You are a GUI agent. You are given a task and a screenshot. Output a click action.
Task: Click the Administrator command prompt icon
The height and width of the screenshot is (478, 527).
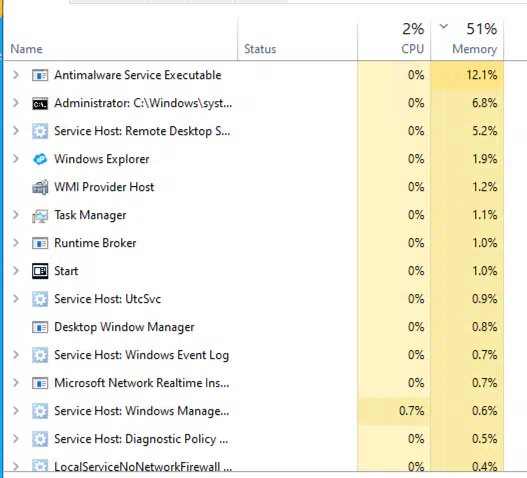[x=40, y=104]
